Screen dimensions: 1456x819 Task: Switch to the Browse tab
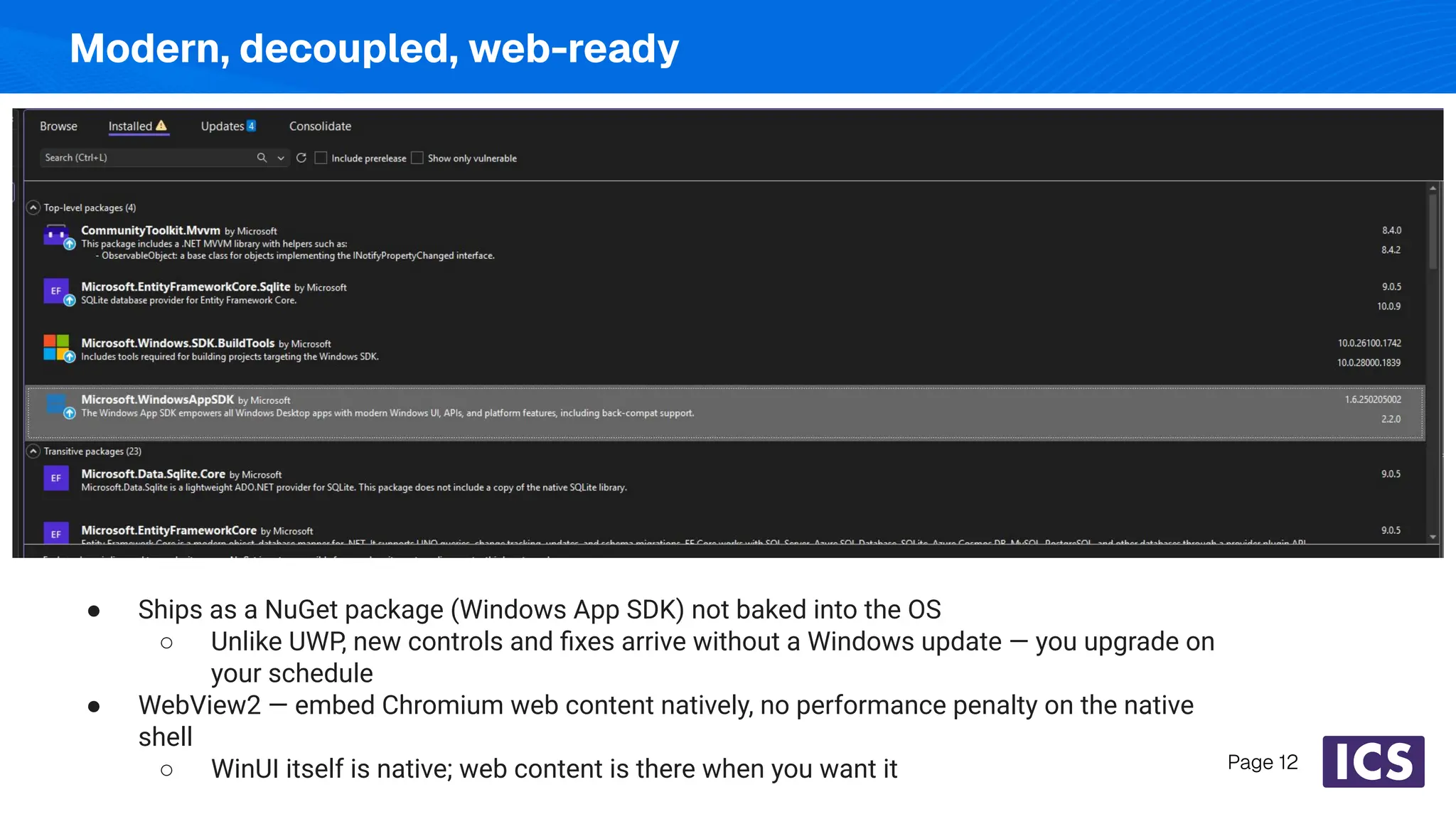(58, 126)
